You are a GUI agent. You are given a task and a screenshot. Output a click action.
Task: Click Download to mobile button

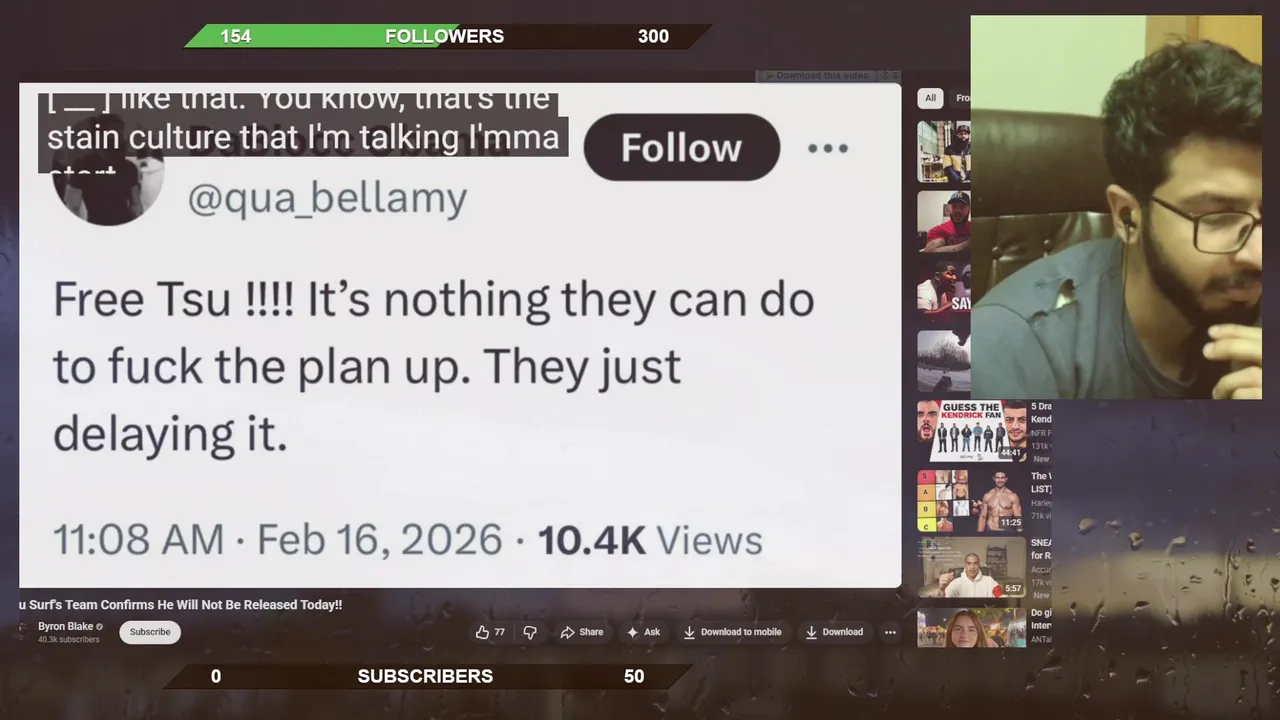tap(732, 632)
